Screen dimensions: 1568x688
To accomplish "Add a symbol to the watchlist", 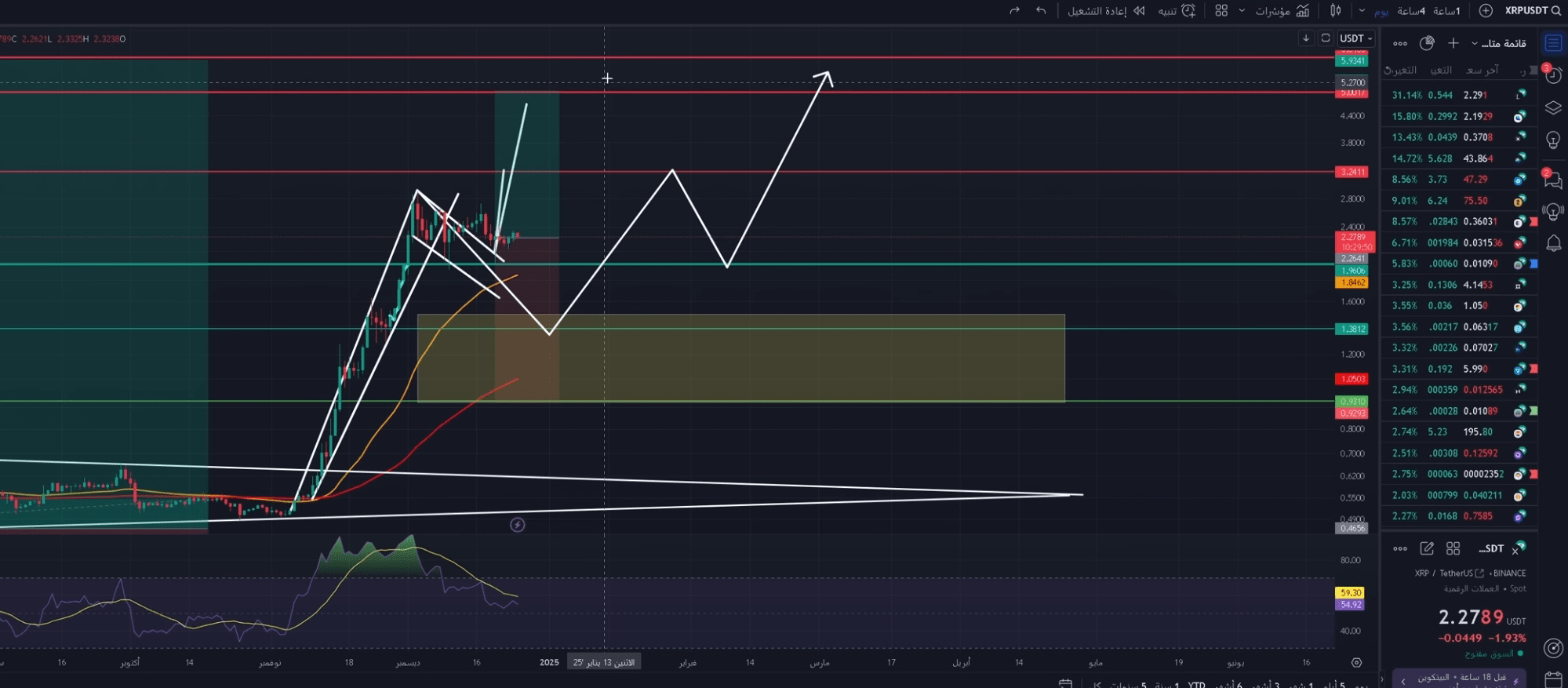I will pyautogui.click(x=1453, y=43).
